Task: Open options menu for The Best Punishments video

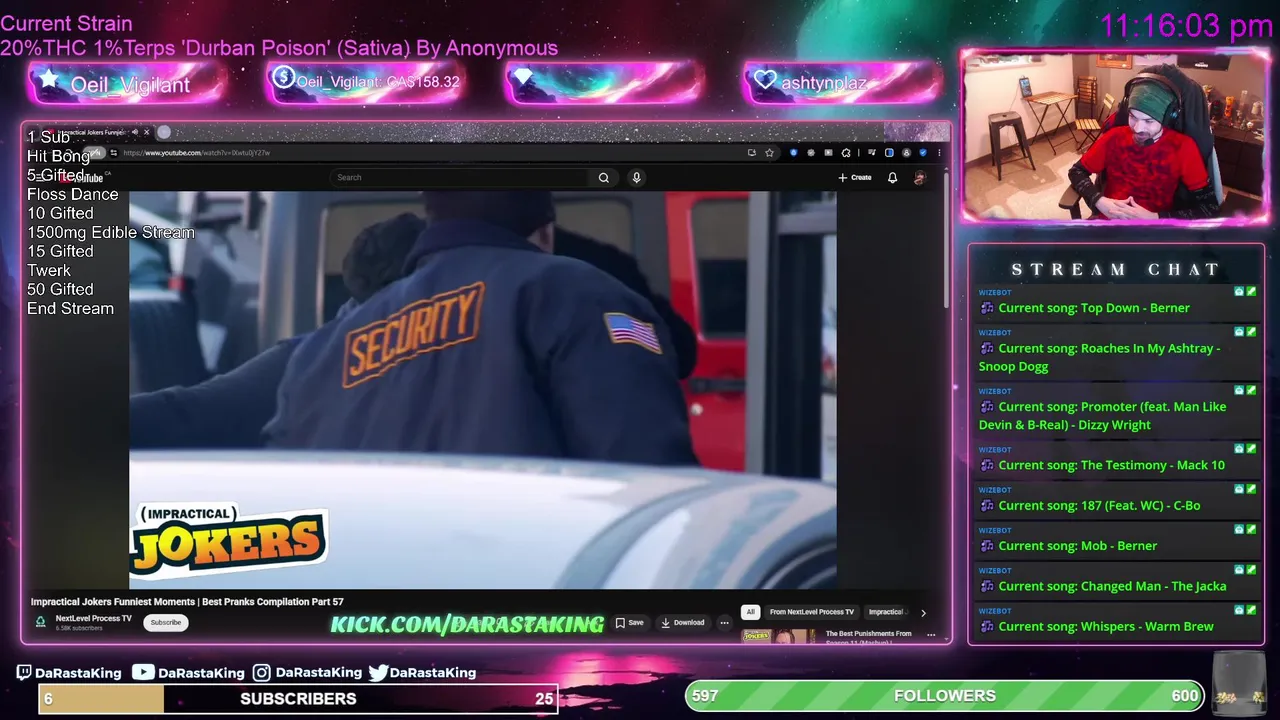Action: coord(931,635)
